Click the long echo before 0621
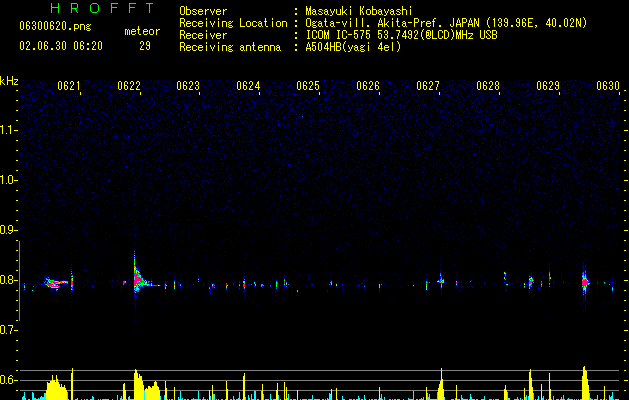The image size is (629, 400). [55, 283]
